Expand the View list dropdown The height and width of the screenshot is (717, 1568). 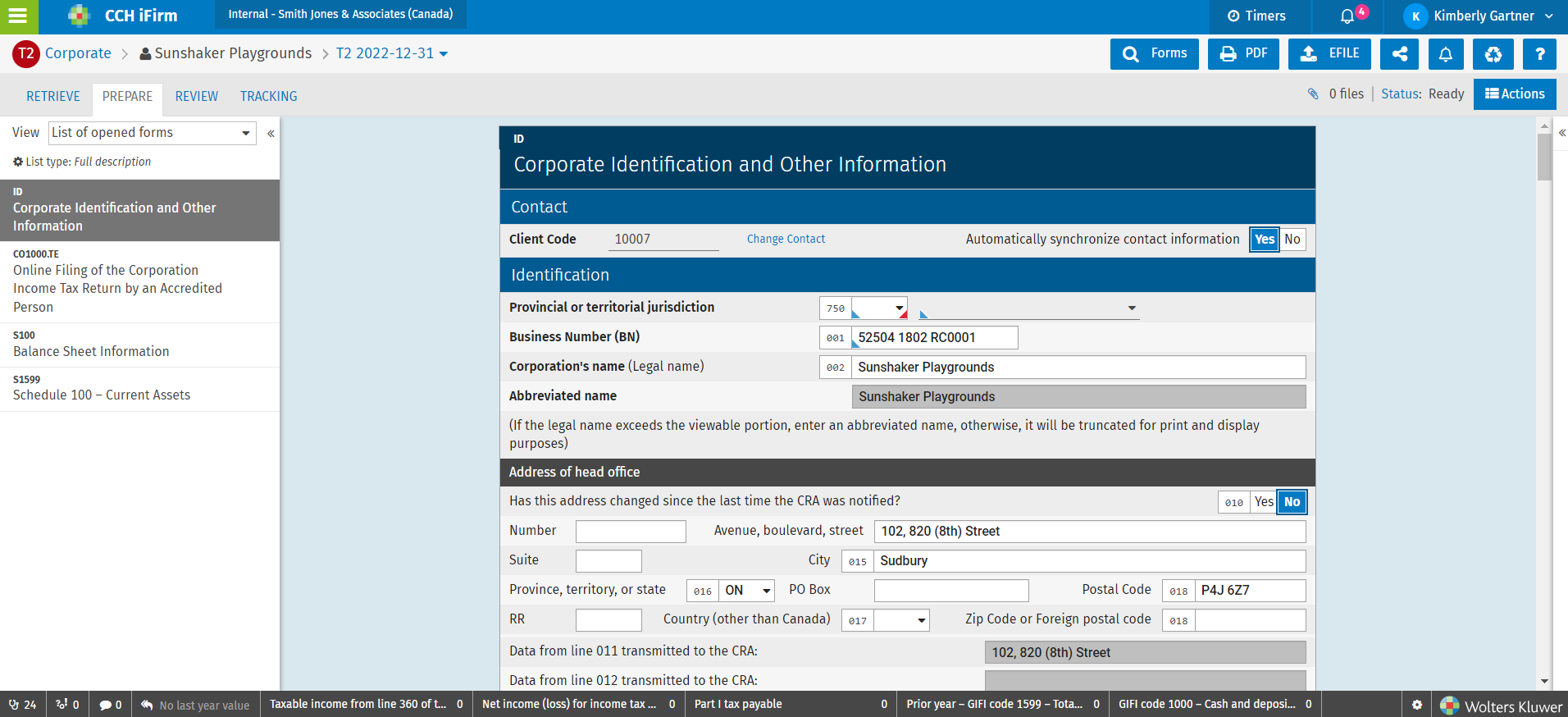pos(153,133)
